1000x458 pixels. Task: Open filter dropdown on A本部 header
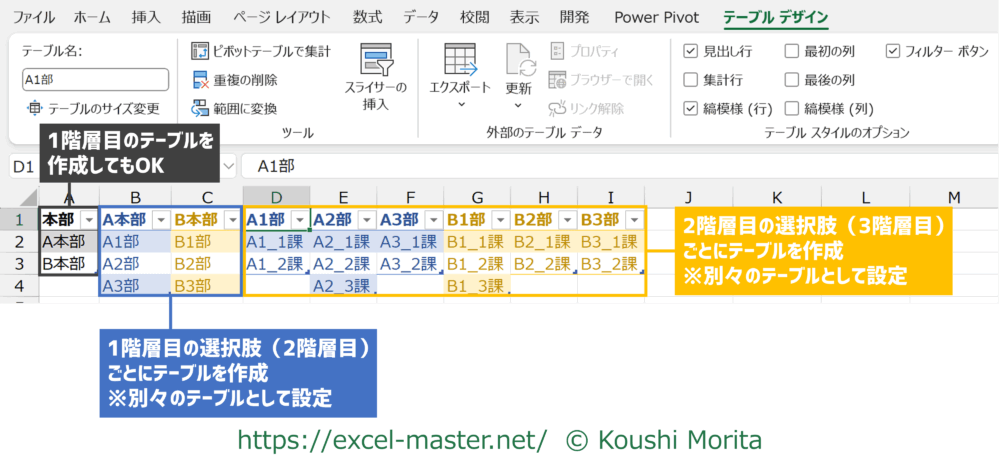click(160, 220)
